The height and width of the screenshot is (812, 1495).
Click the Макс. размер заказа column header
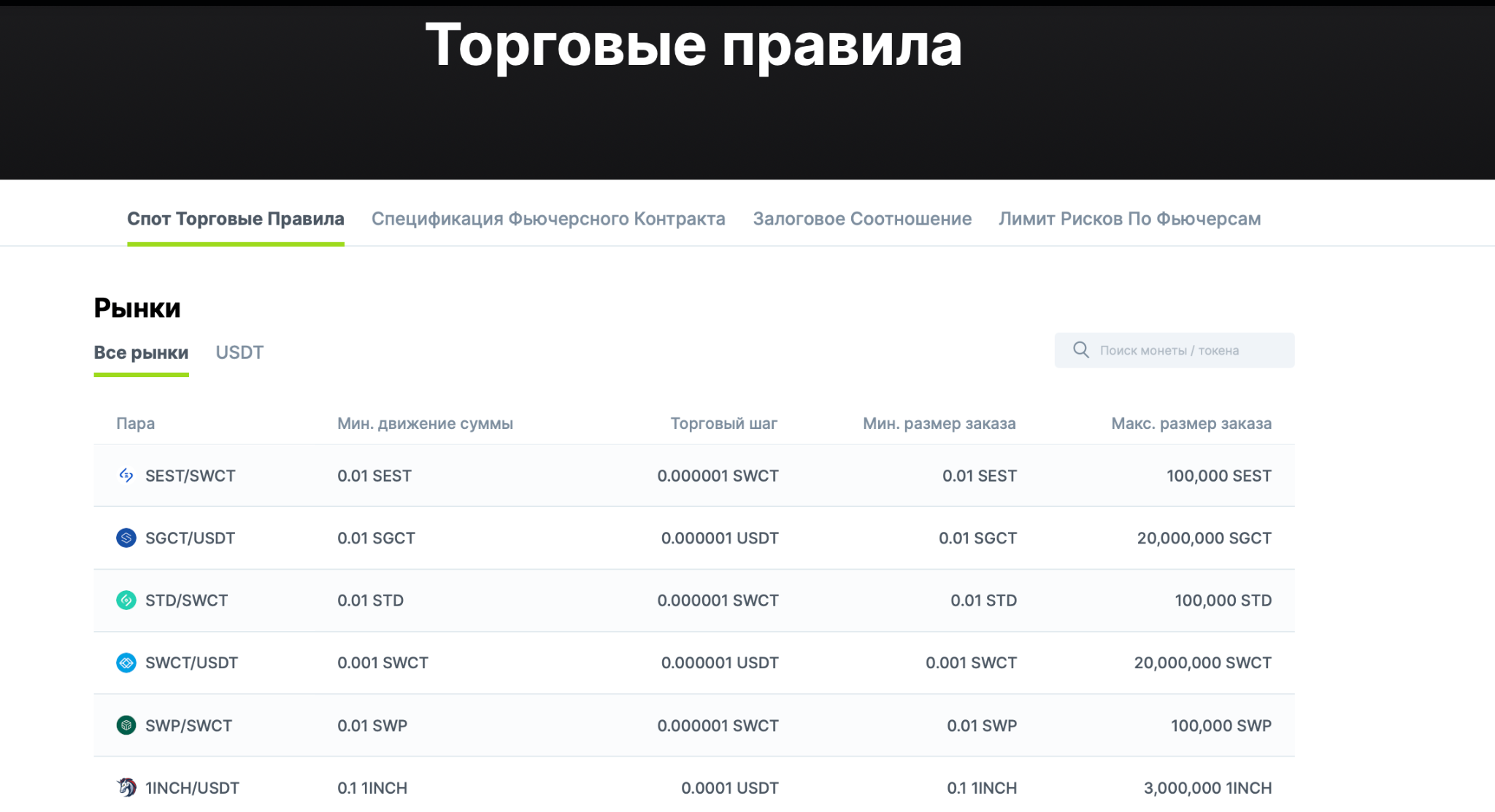[1191, 424]
